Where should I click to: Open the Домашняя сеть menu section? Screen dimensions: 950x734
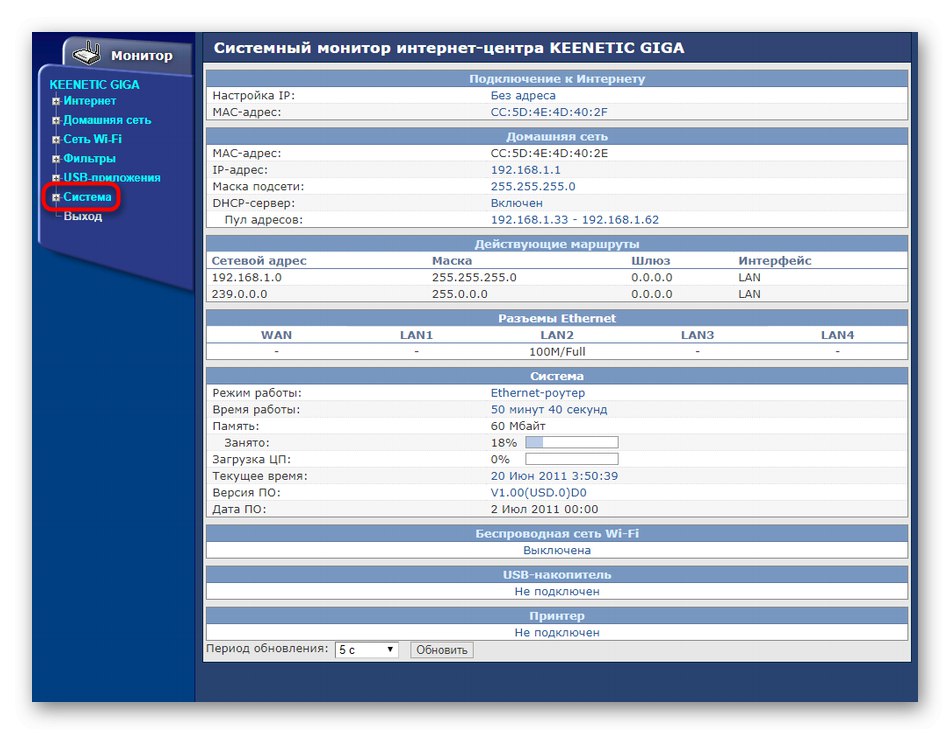click(107, 120)
